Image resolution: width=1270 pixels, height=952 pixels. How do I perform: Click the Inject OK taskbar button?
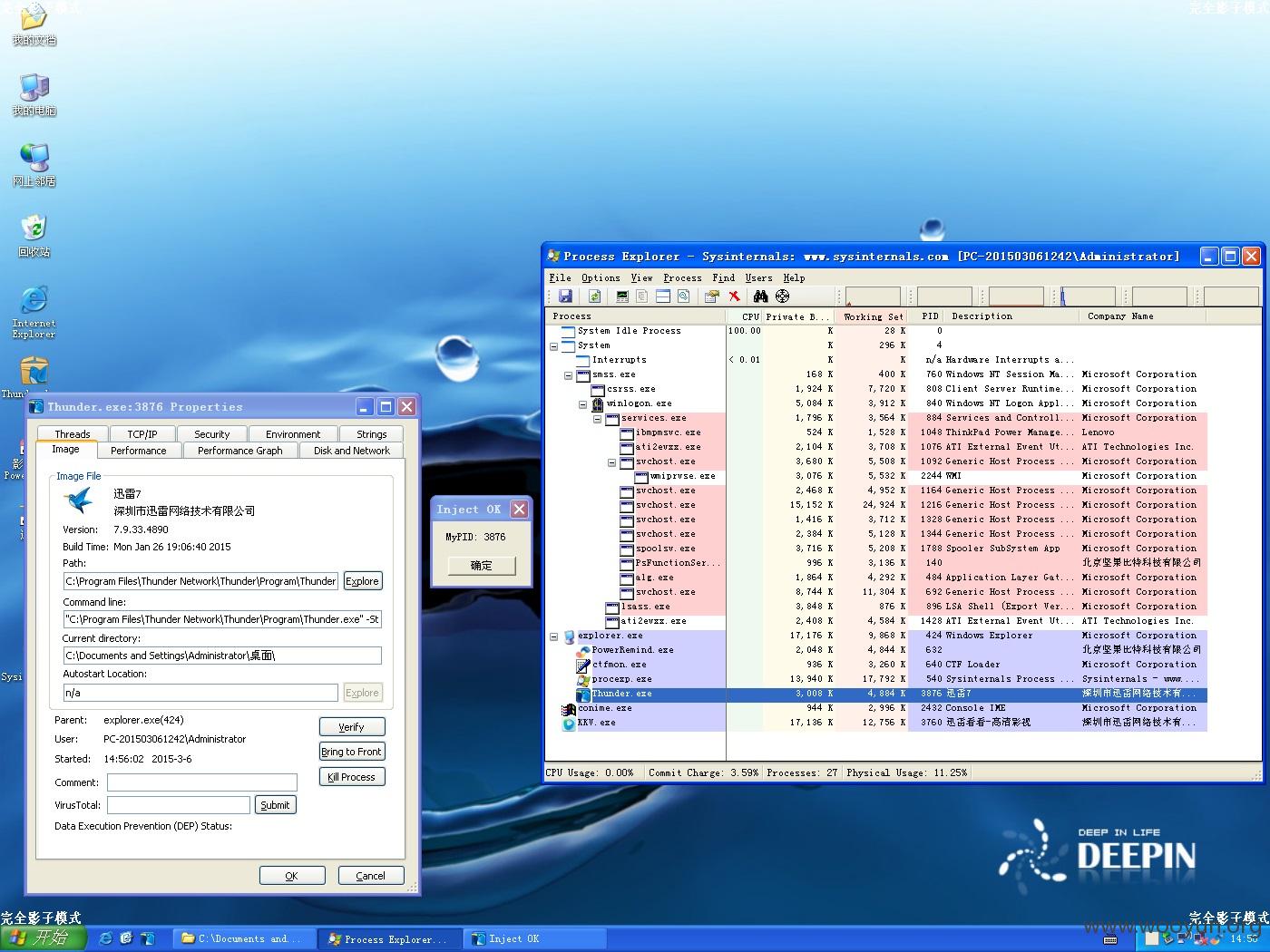(536, 939)
